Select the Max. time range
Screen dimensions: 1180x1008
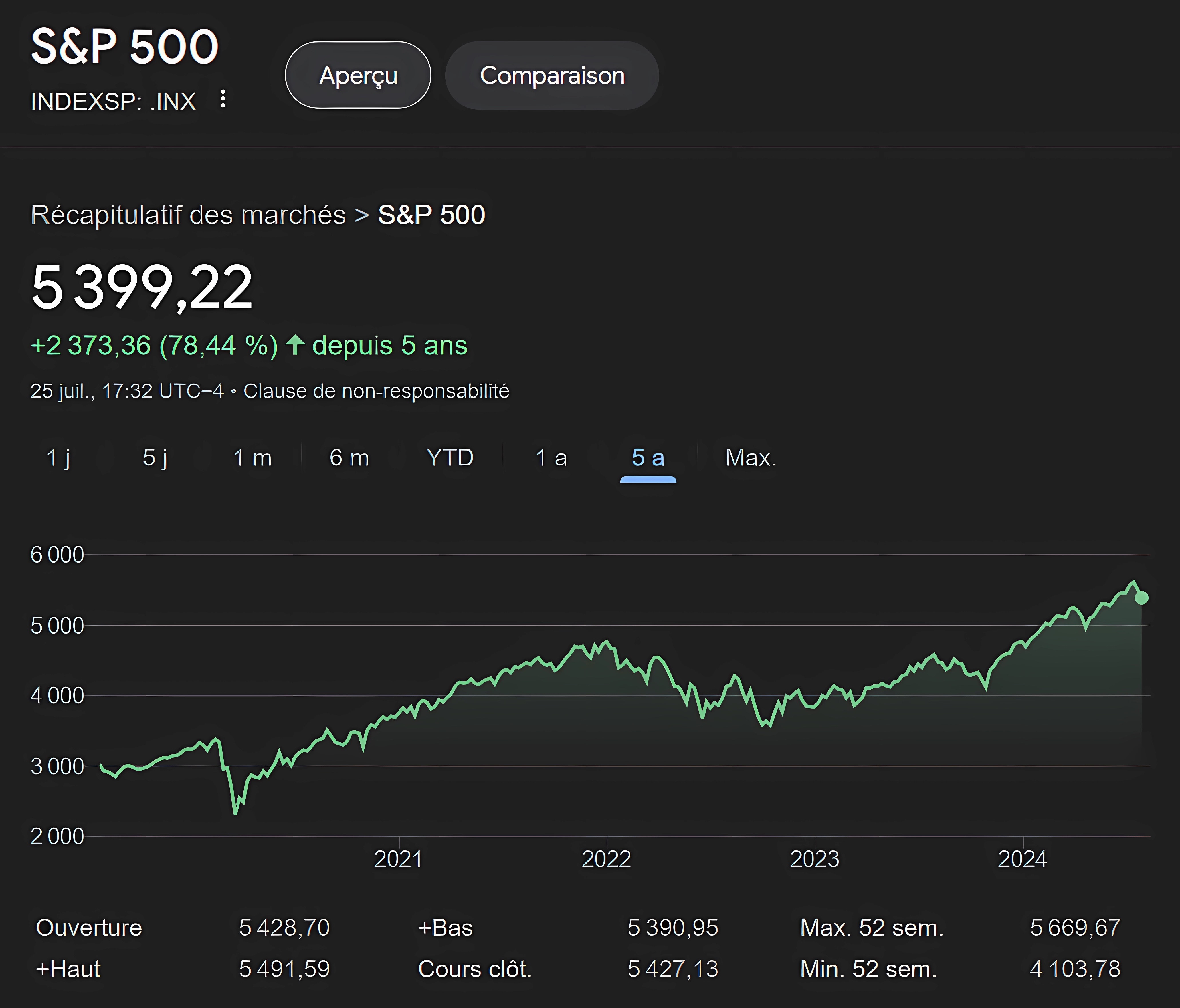click(751, 458)
